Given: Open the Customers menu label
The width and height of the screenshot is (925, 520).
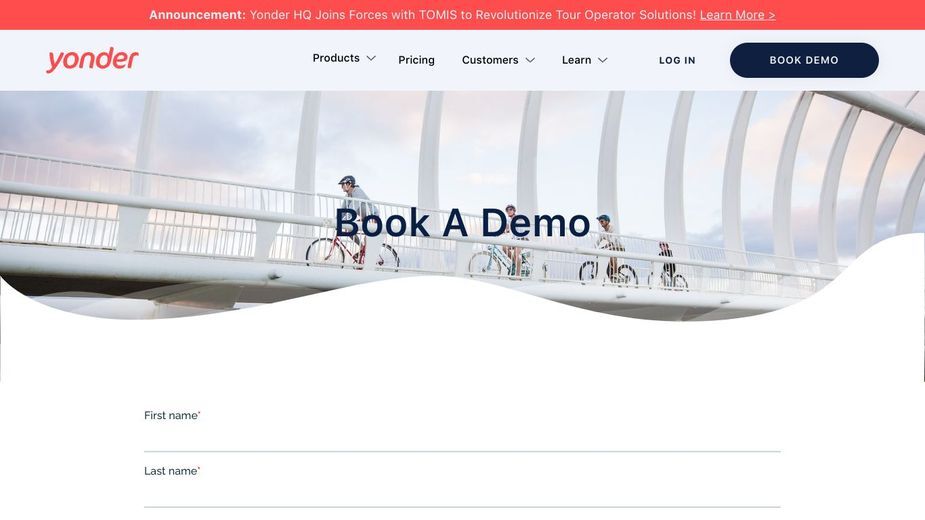Looking at the screenshot, I should pyautogui.click(x=490, y=60).
